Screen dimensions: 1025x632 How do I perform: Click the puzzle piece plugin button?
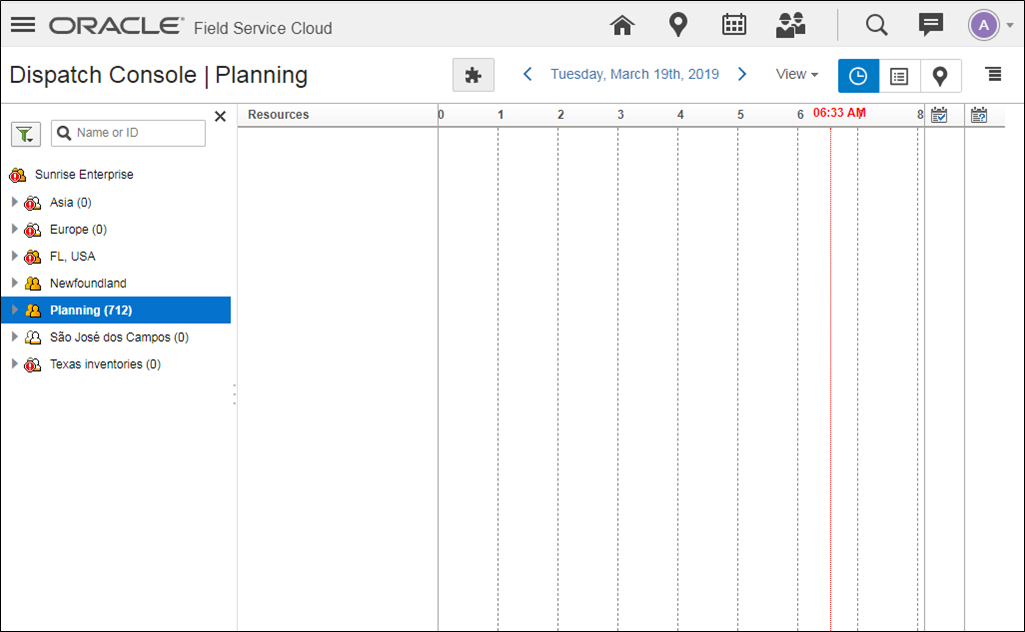point(473,75)
